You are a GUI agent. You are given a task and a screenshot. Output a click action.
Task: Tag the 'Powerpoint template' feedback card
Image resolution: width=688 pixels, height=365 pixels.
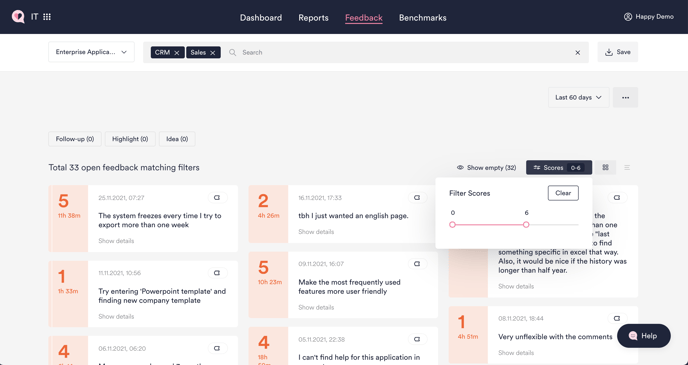pyautogui.click(x=217, y=273)
